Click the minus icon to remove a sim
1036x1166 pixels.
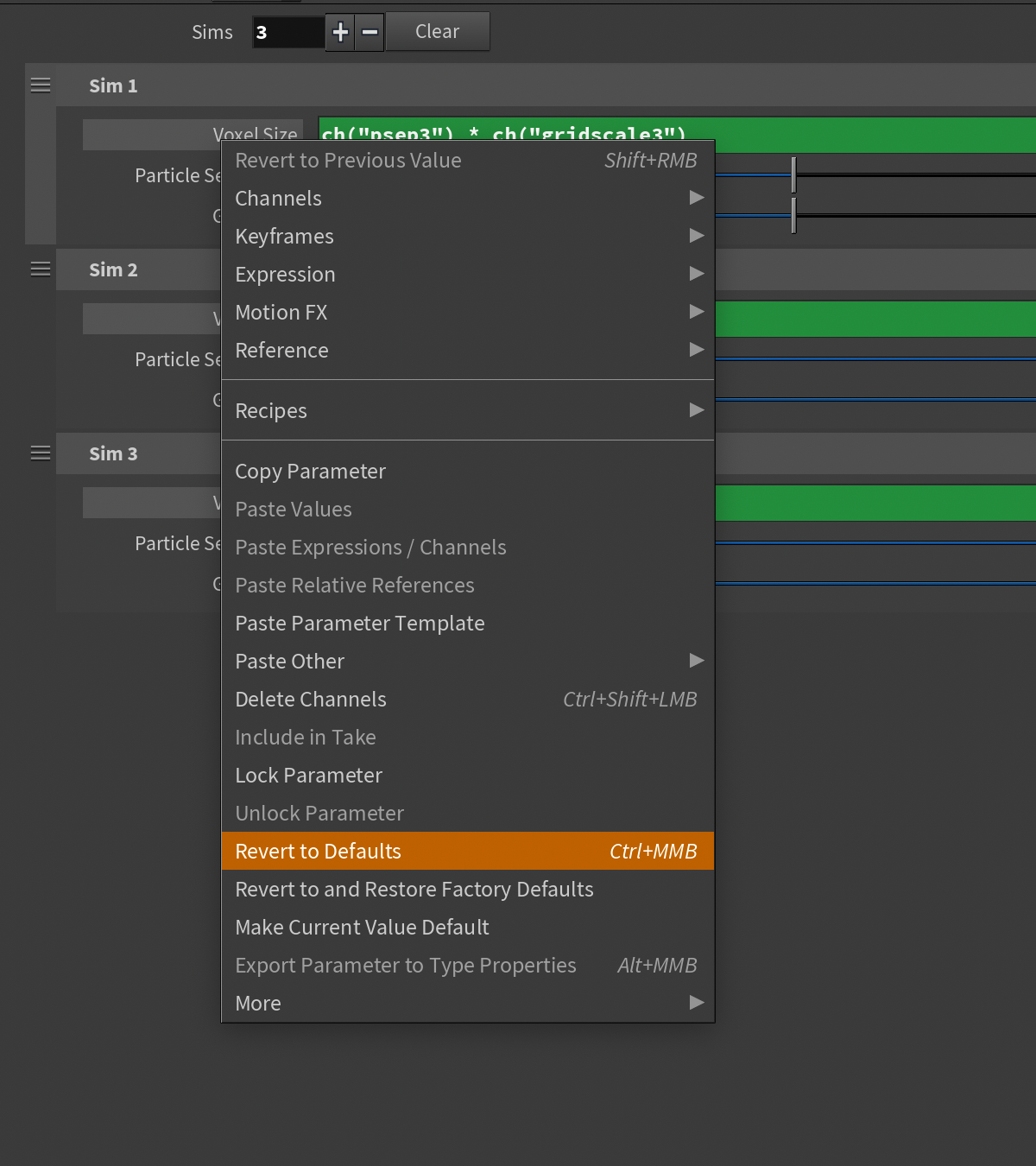[370, 33]
